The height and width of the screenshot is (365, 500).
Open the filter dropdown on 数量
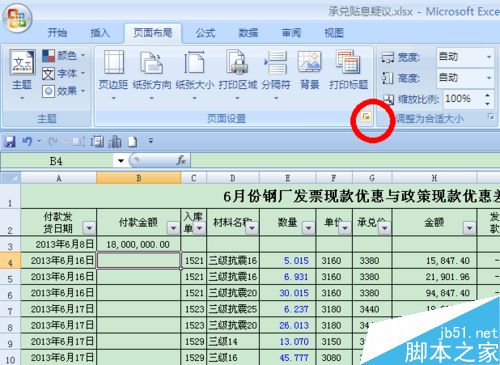(x=308, y=228)
